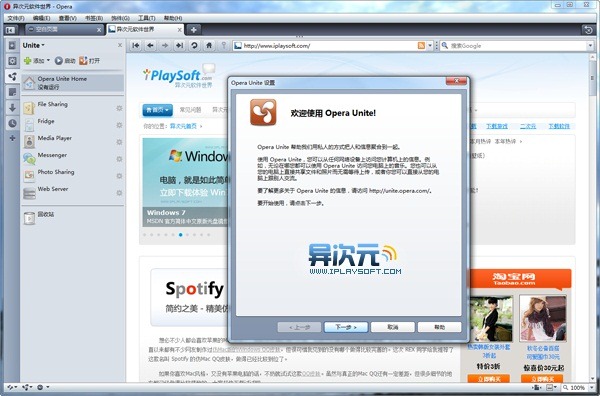Click the Rewind navigation button
The image size is (600, 396).
click(x=135, y=46)
